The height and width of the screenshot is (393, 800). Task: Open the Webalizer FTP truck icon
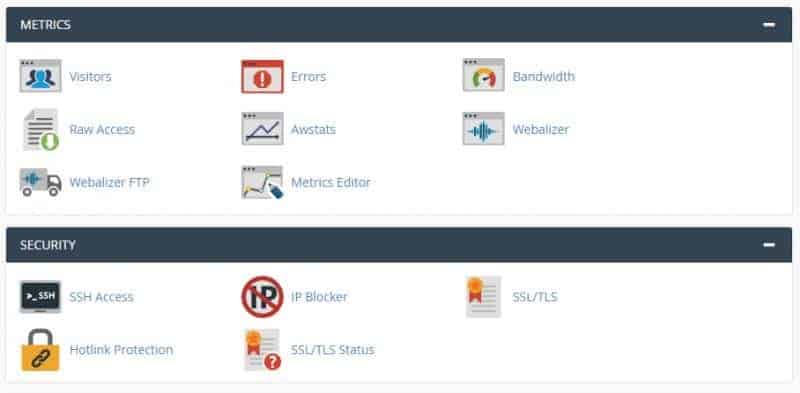coord(40,182)
